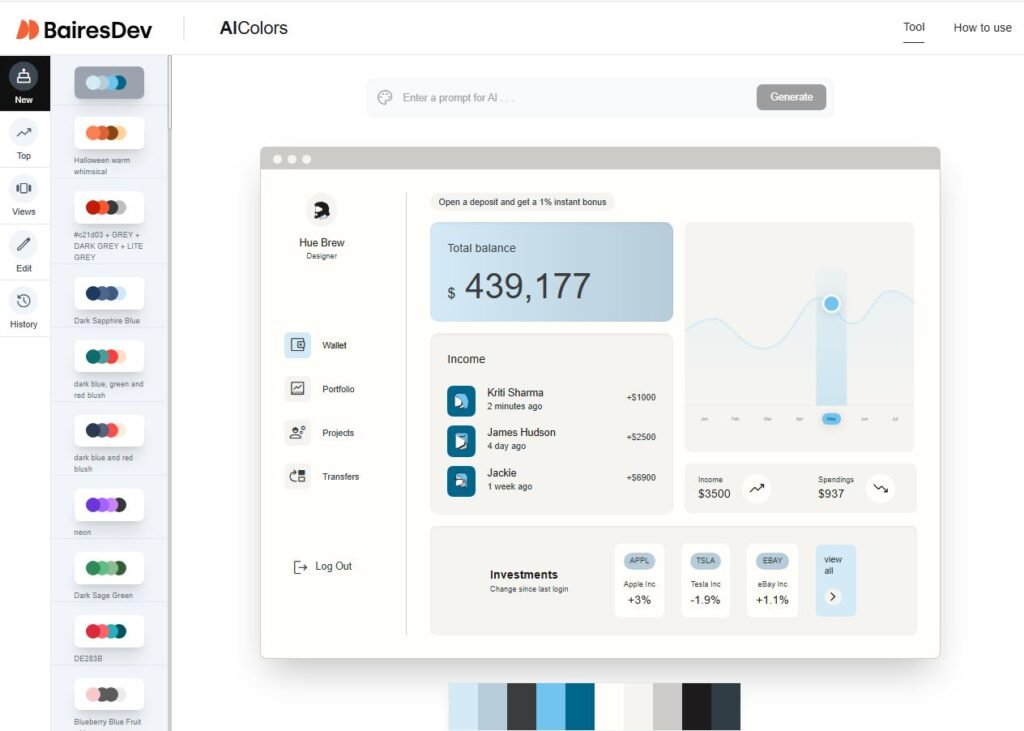Select the Projects icon in the mockup
This screenshot has height=731, width=1024.
(296, 432)
